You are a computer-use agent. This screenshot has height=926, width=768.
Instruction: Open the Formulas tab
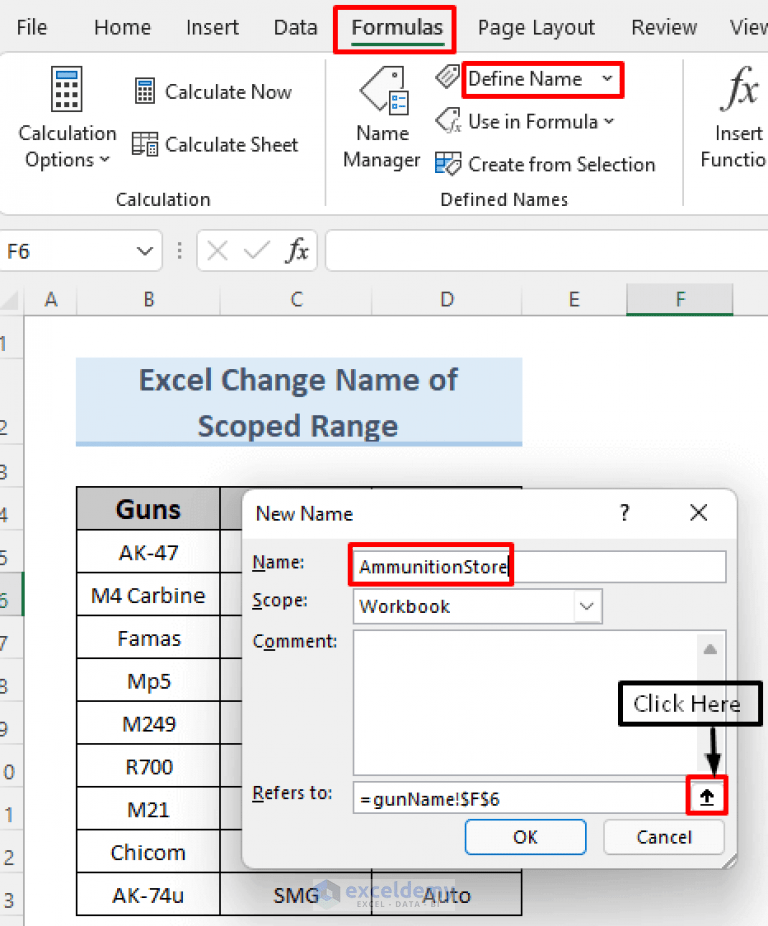tap(397, 27)
